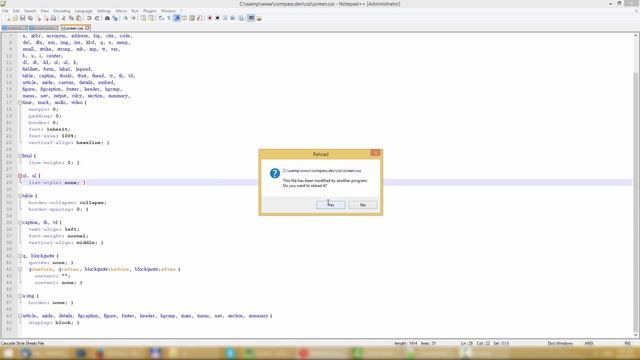Close the Reload dialog with X

tap(376, 153)
